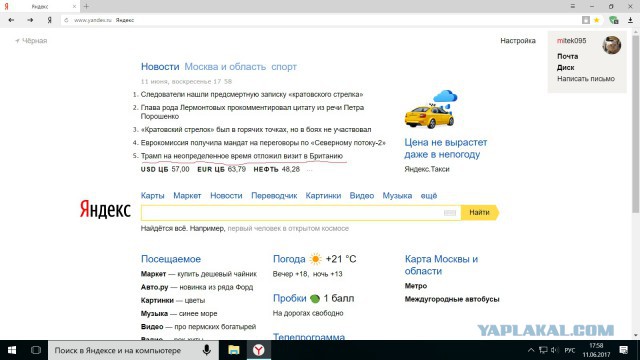The image size is (640, 360).
Task: Open on-screen keyboard icon in search field
Action: point(450,213)
